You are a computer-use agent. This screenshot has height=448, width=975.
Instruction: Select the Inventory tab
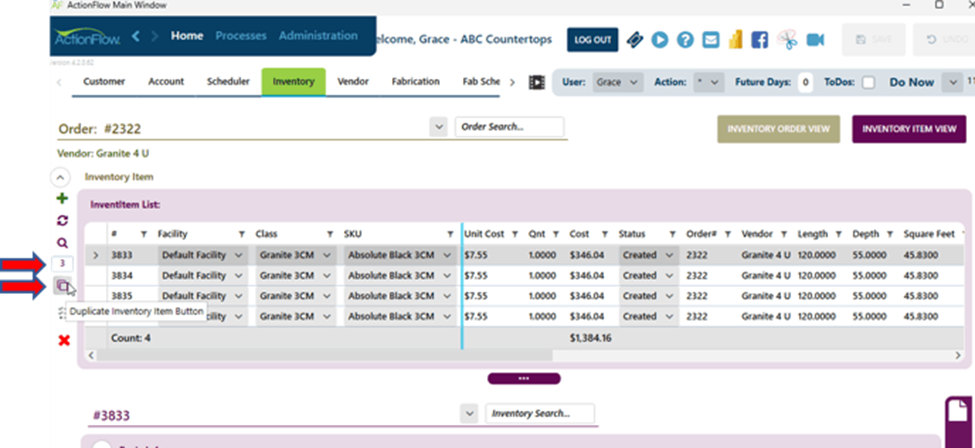293,82
